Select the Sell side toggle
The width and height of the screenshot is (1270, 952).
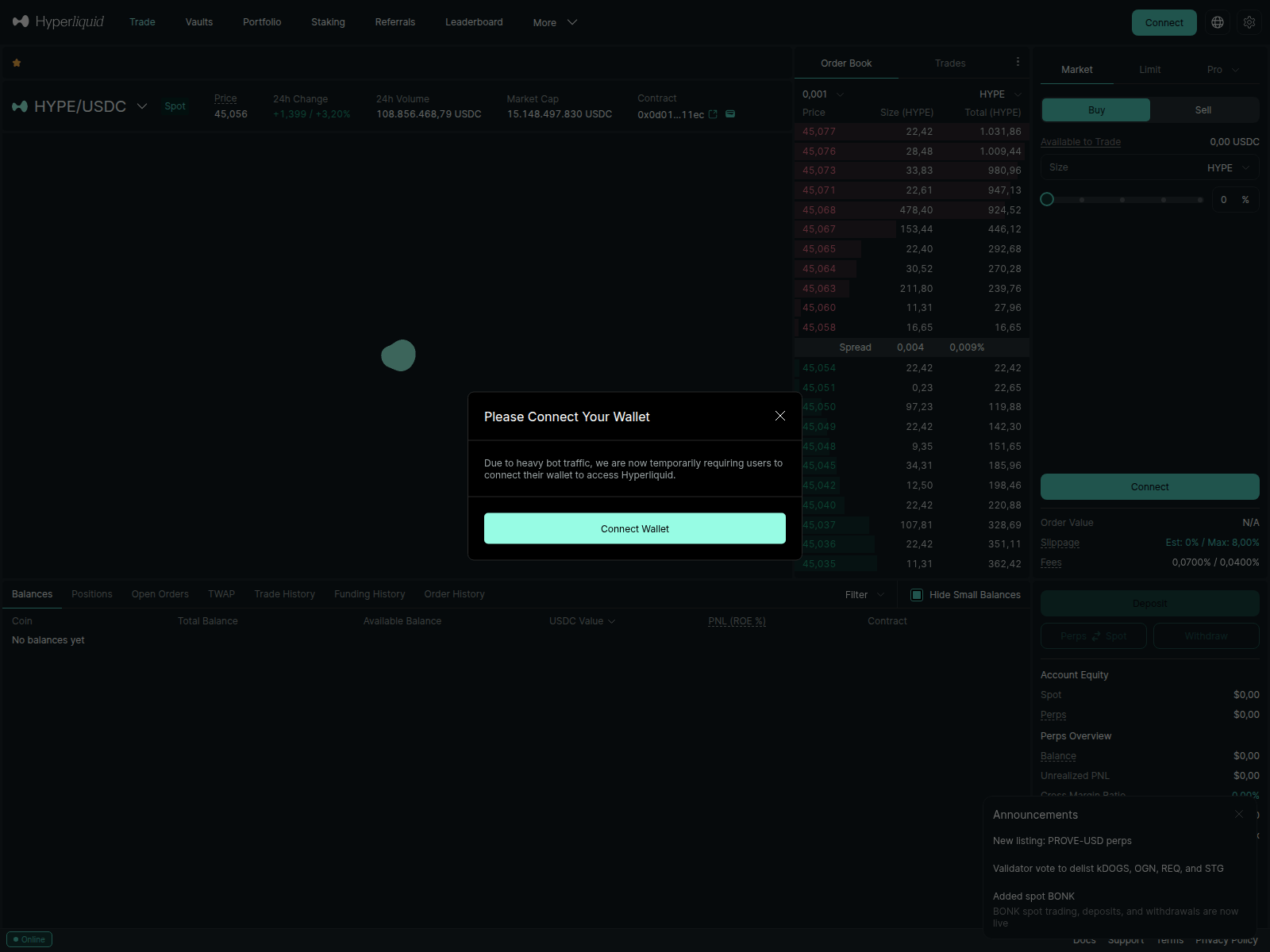[x=1203, y=110]
